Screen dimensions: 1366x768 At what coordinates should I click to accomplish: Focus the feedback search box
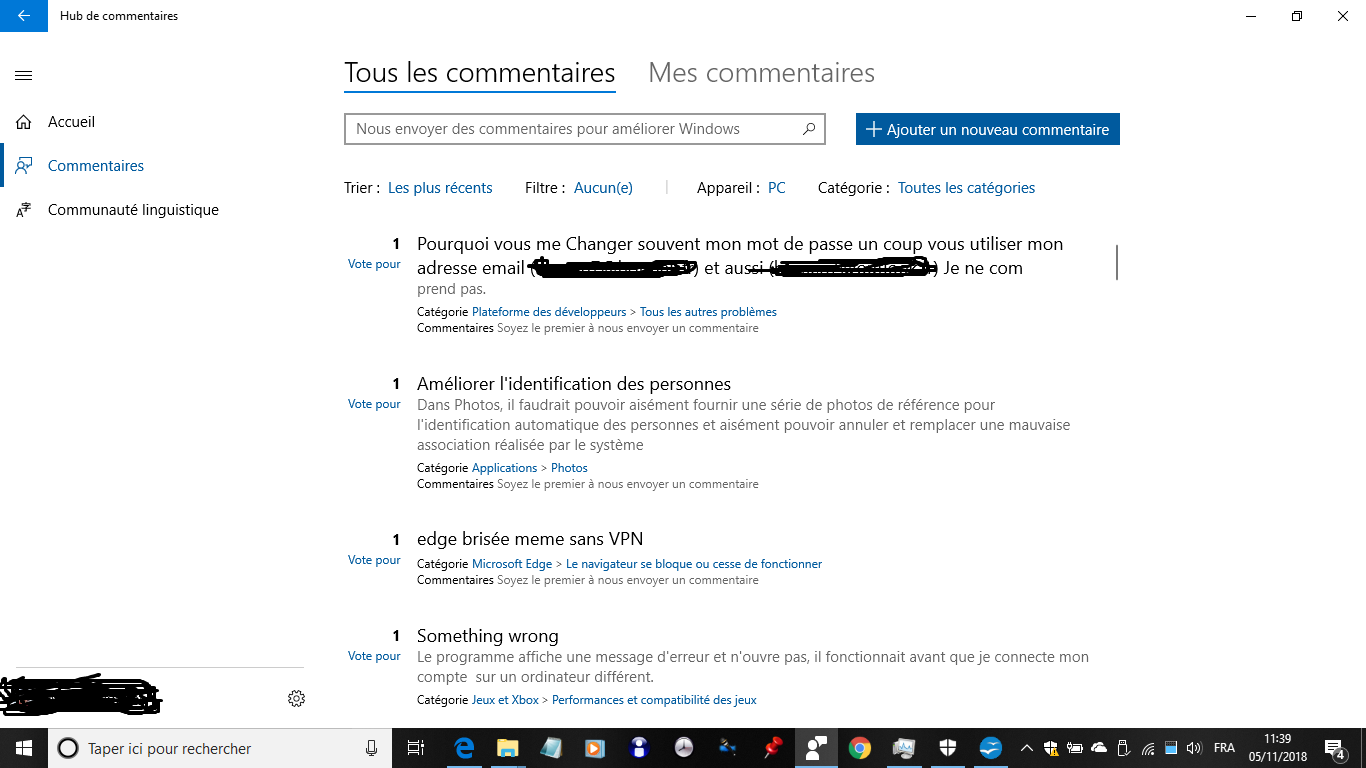[x=585, y=129]
